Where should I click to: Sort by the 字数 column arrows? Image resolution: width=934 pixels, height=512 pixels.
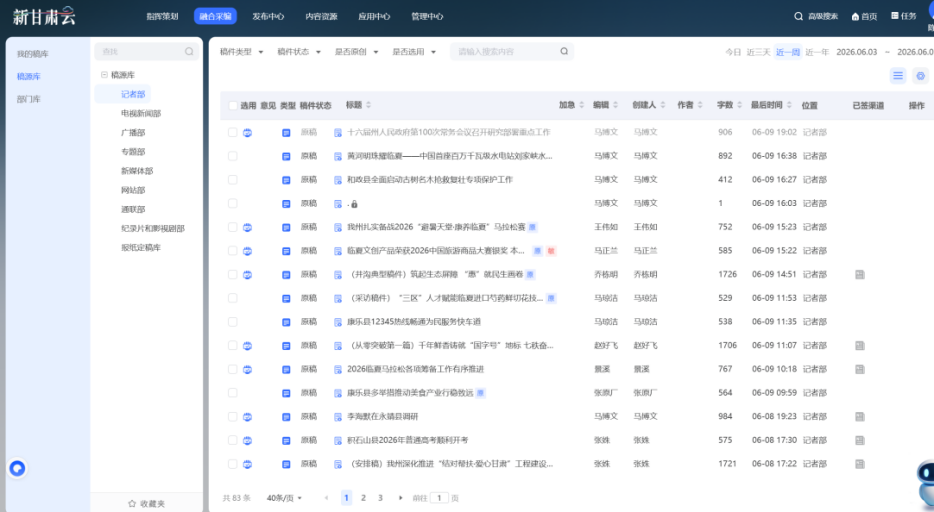(x=739, y=105)
